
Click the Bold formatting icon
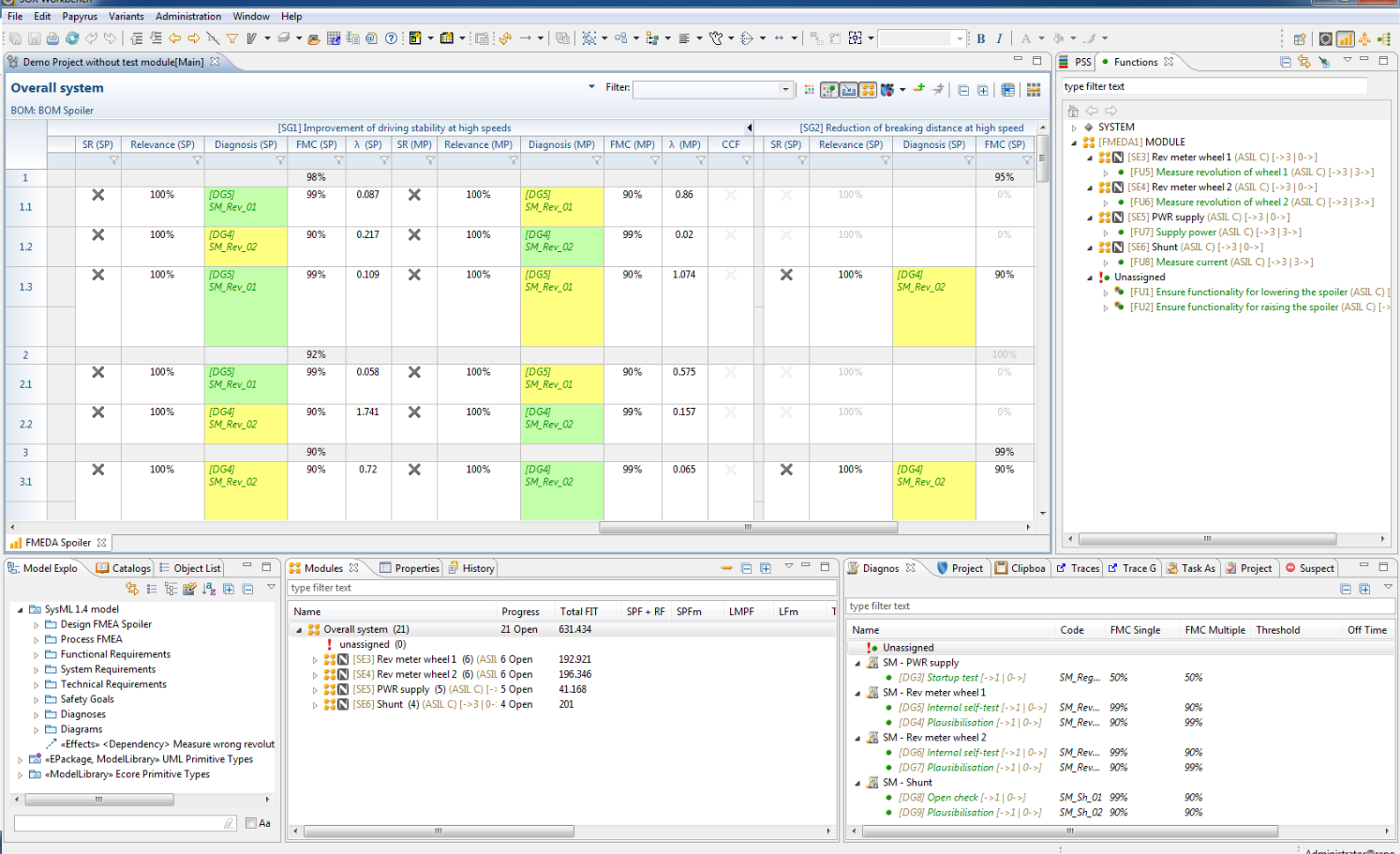point(981,38)
